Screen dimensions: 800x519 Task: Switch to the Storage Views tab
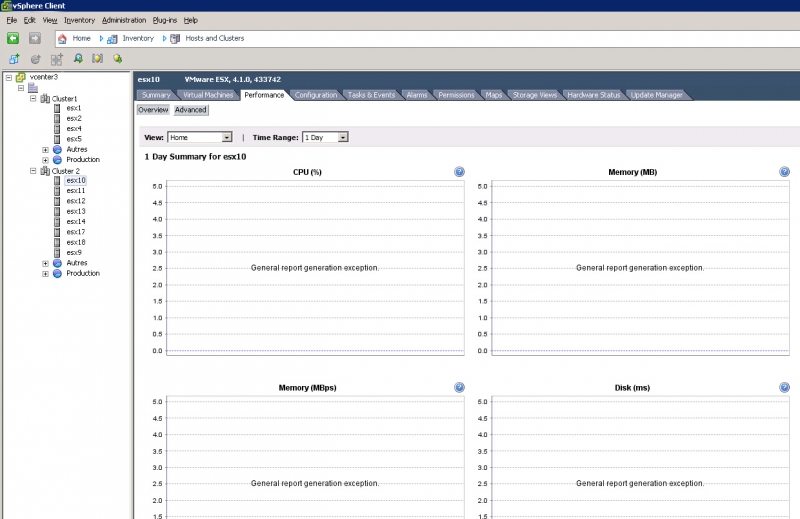(x=535, y=95)
